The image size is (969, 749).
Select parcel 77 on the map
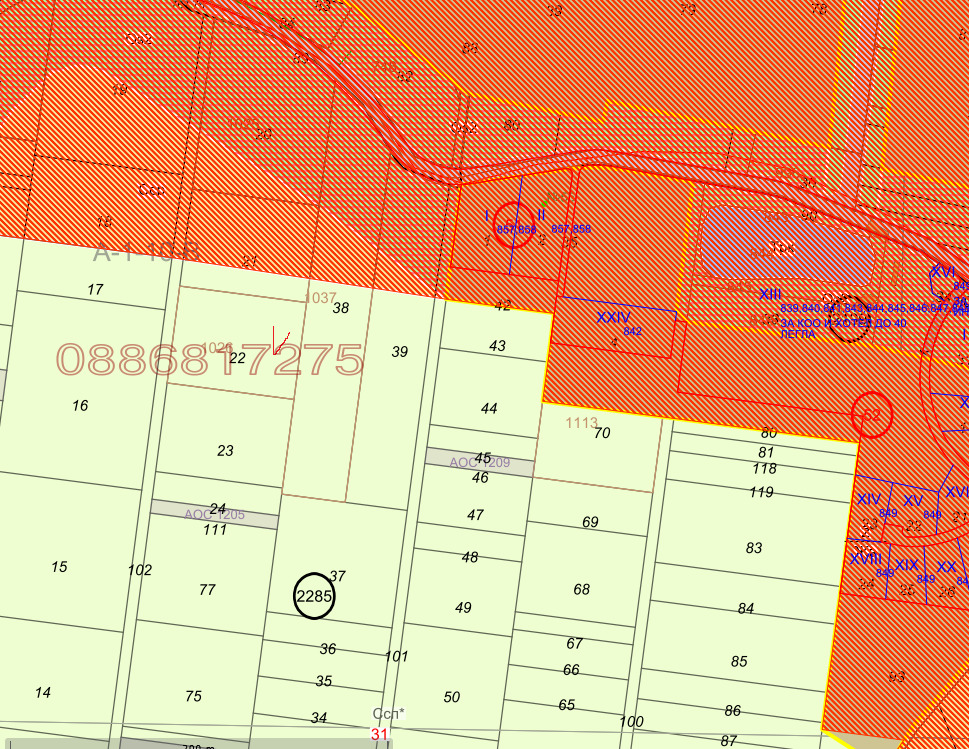point(207,590)
